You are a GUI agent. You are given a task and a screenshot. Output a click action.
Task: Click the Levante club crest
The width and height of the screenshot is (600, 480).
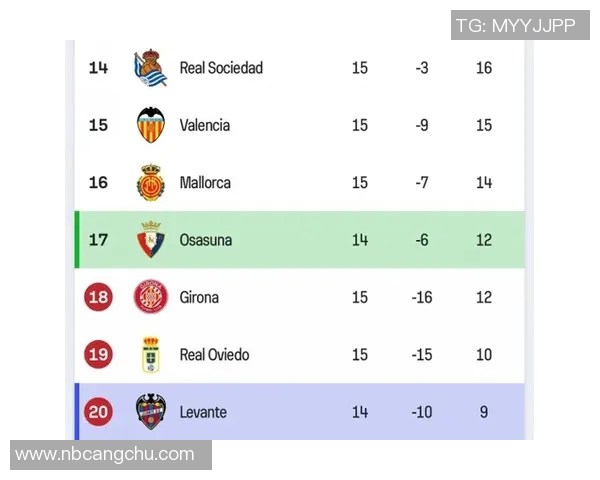click(x=151, y=412)
